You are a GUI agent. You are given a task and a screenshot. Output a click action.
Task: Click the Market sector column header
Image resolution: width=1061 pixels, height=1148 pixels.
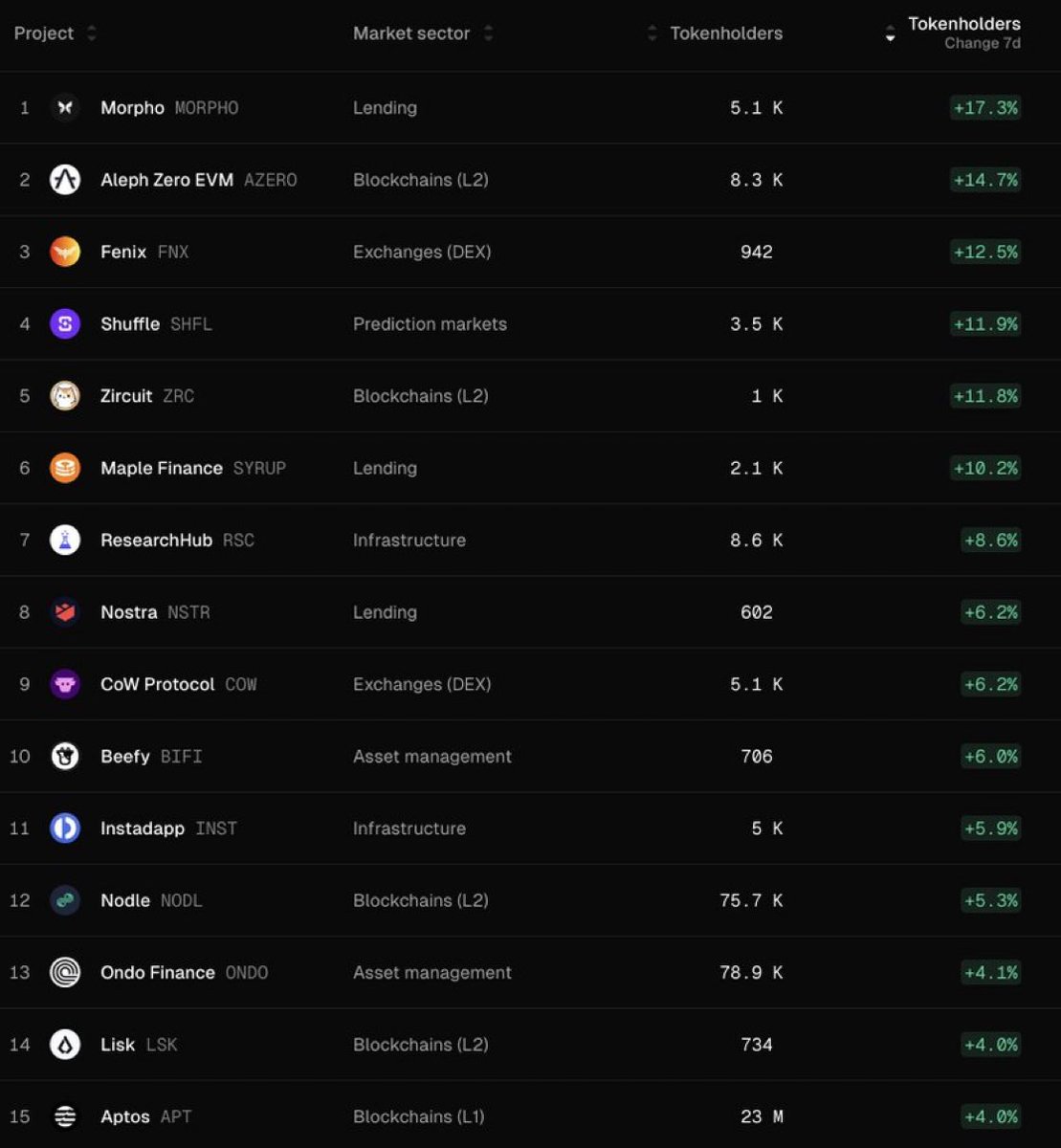411,33
